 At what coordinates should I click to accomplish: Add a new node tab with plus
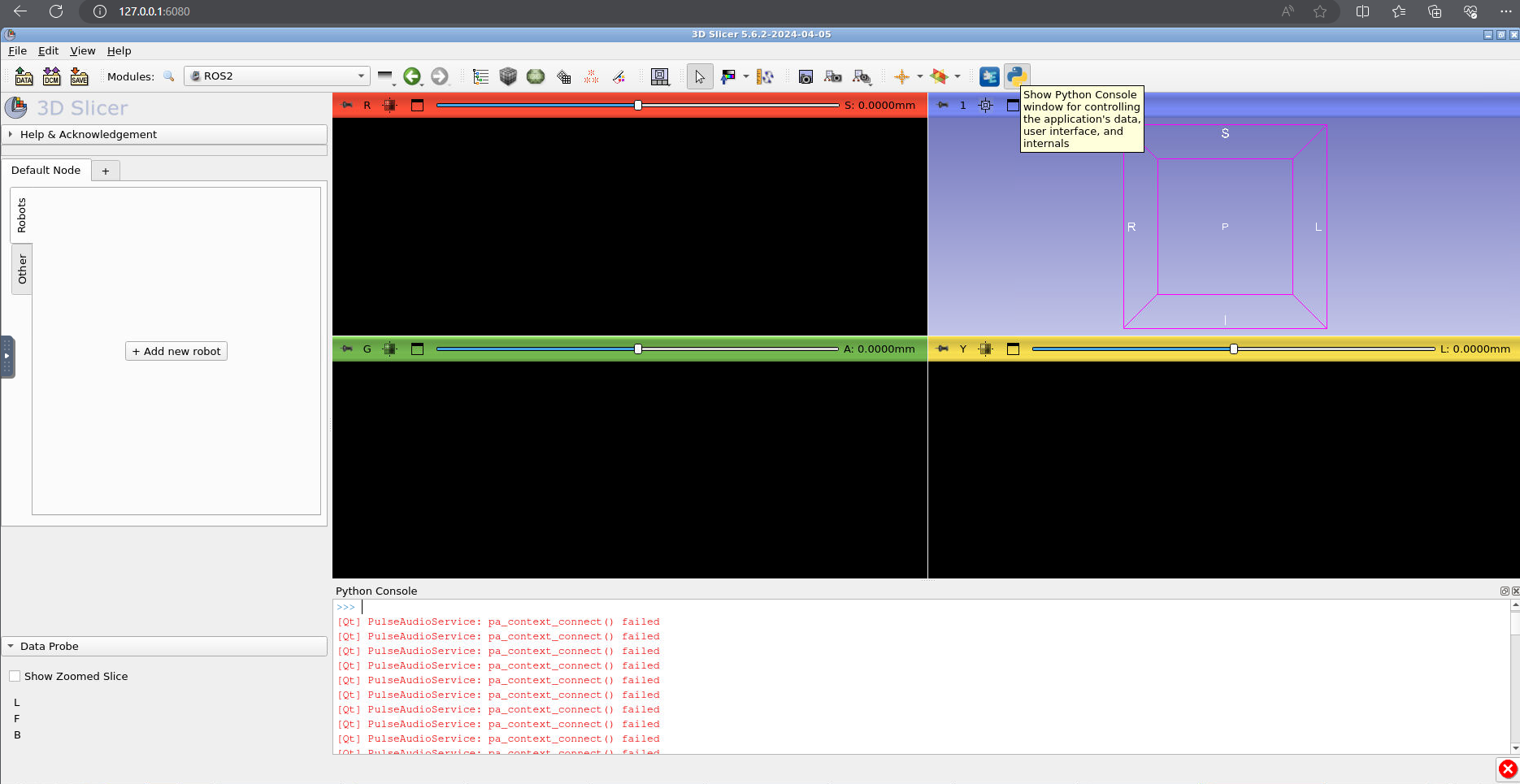(106, 171)
